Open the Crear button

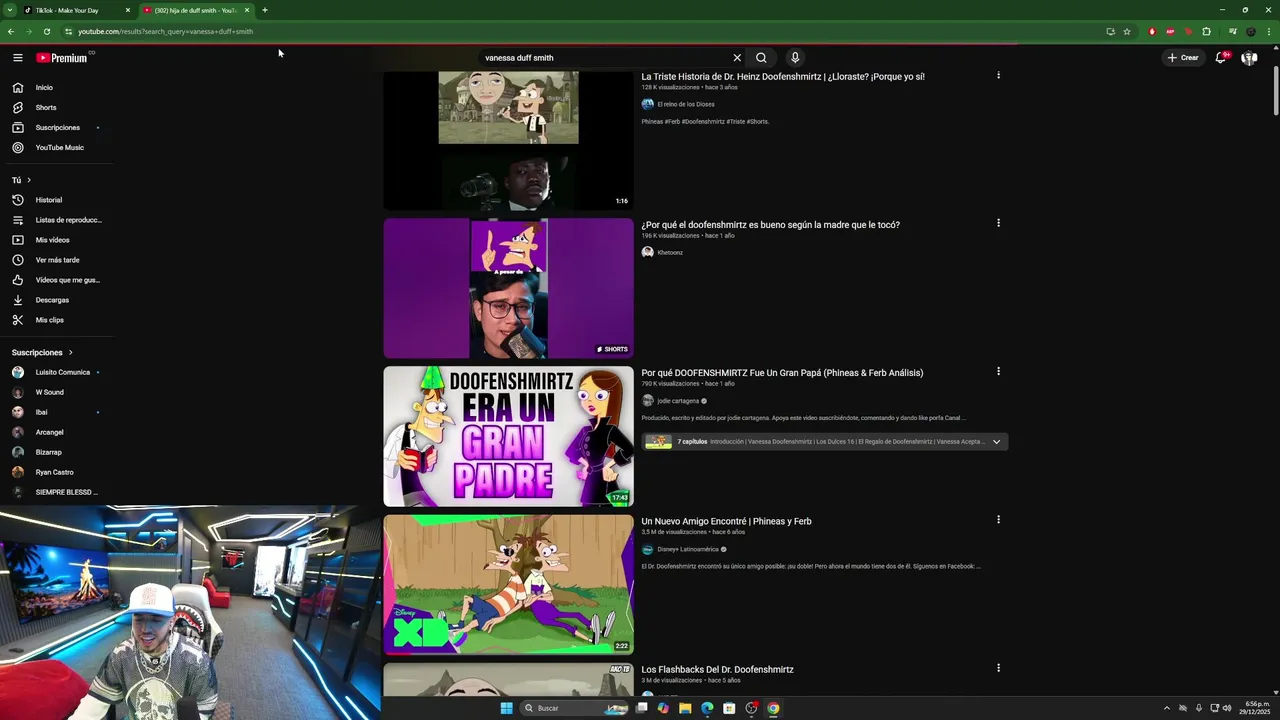click(1183, 58)
